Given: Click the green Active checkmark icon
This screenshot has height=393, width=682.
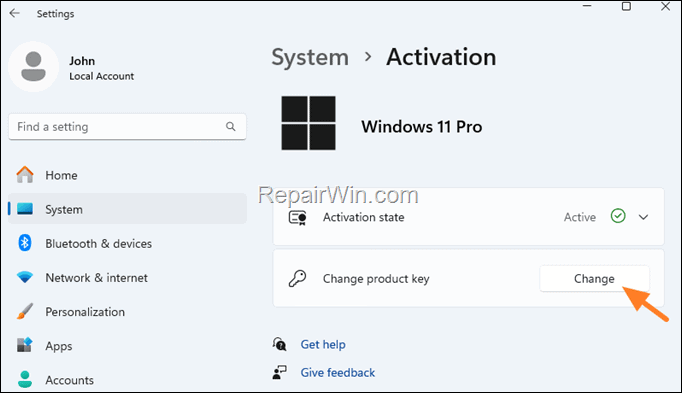Looking at the screenshot, I should pyautogui.click(x=618, y=216).
